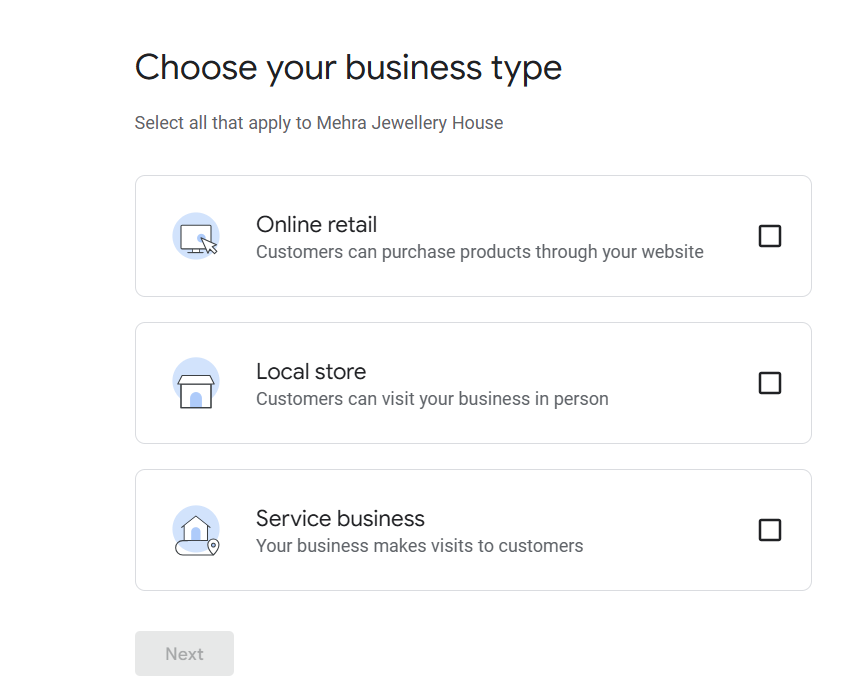
Task: Choose the Local store option title
Action: [x=311, y=372]
